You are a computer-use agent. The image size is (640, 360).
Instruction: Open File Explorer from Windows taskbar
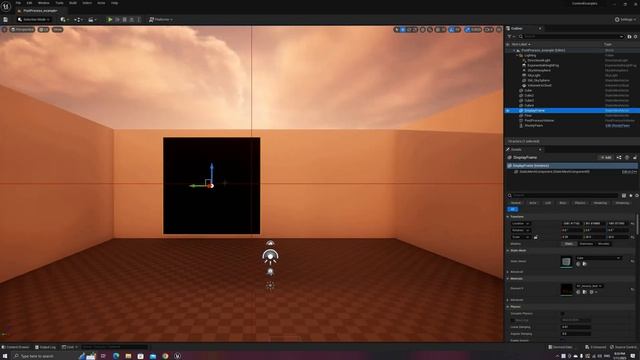click(x=128, y=356)
